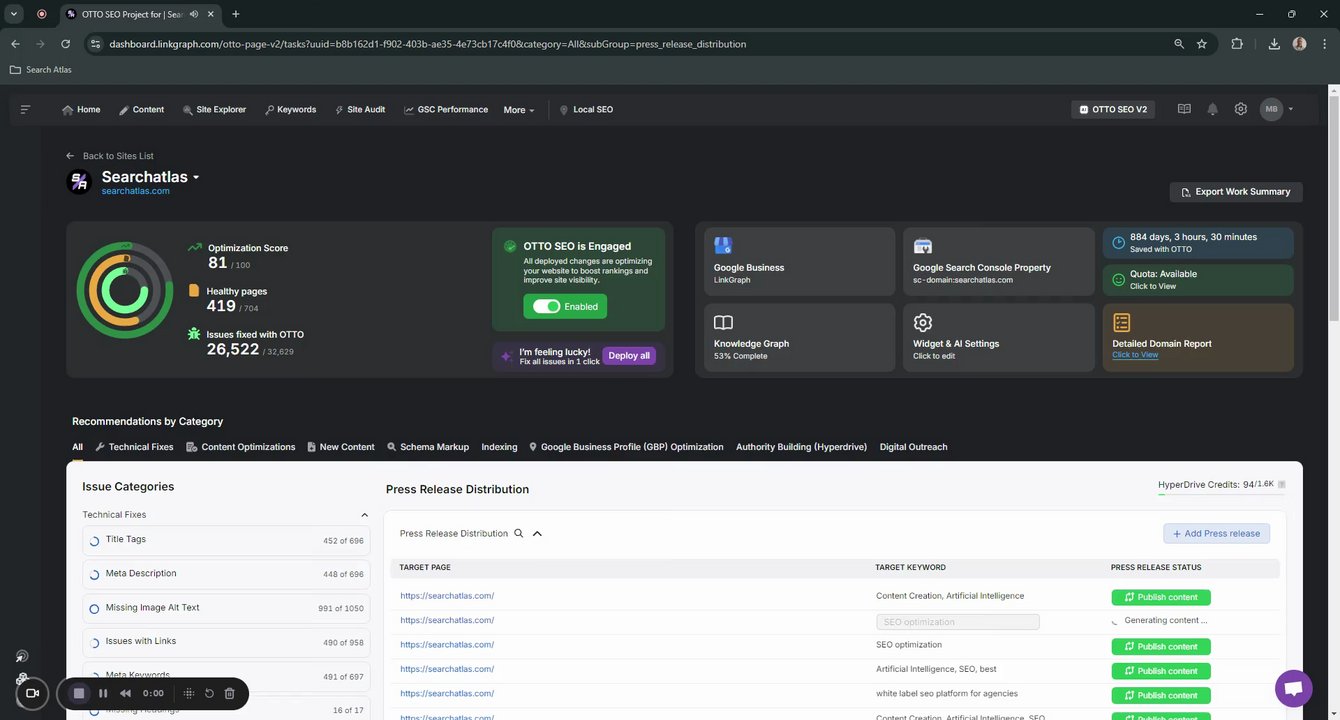Click the Deploy all button

pyautogui.click(x=629, y=356)
